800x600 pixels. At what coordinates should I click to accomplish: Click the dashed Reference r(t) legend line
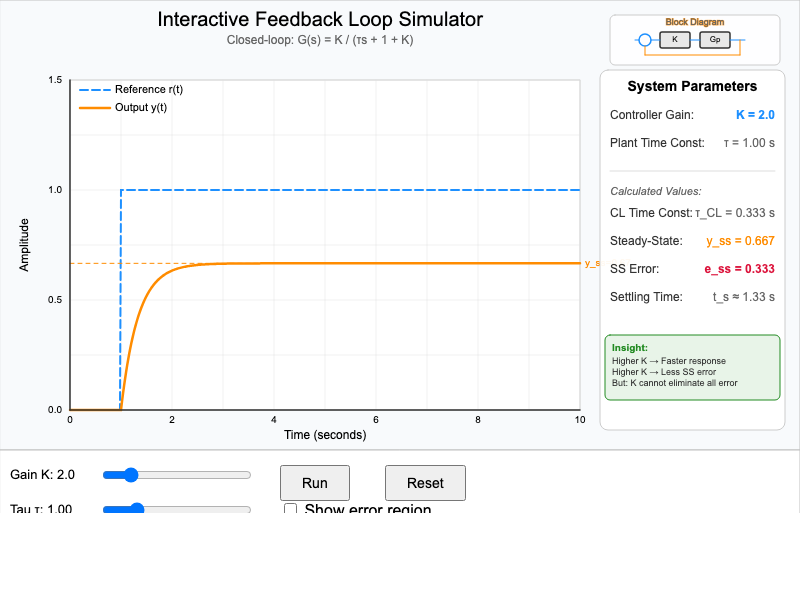pos(95,89)
